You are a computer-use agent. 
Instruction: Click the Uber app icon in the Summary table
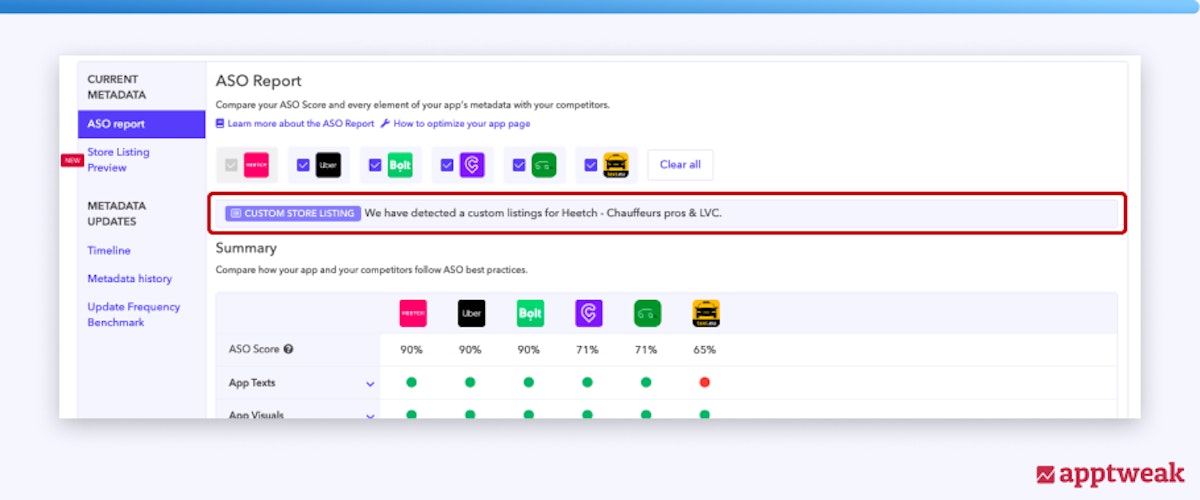click(x=471, y=313)
